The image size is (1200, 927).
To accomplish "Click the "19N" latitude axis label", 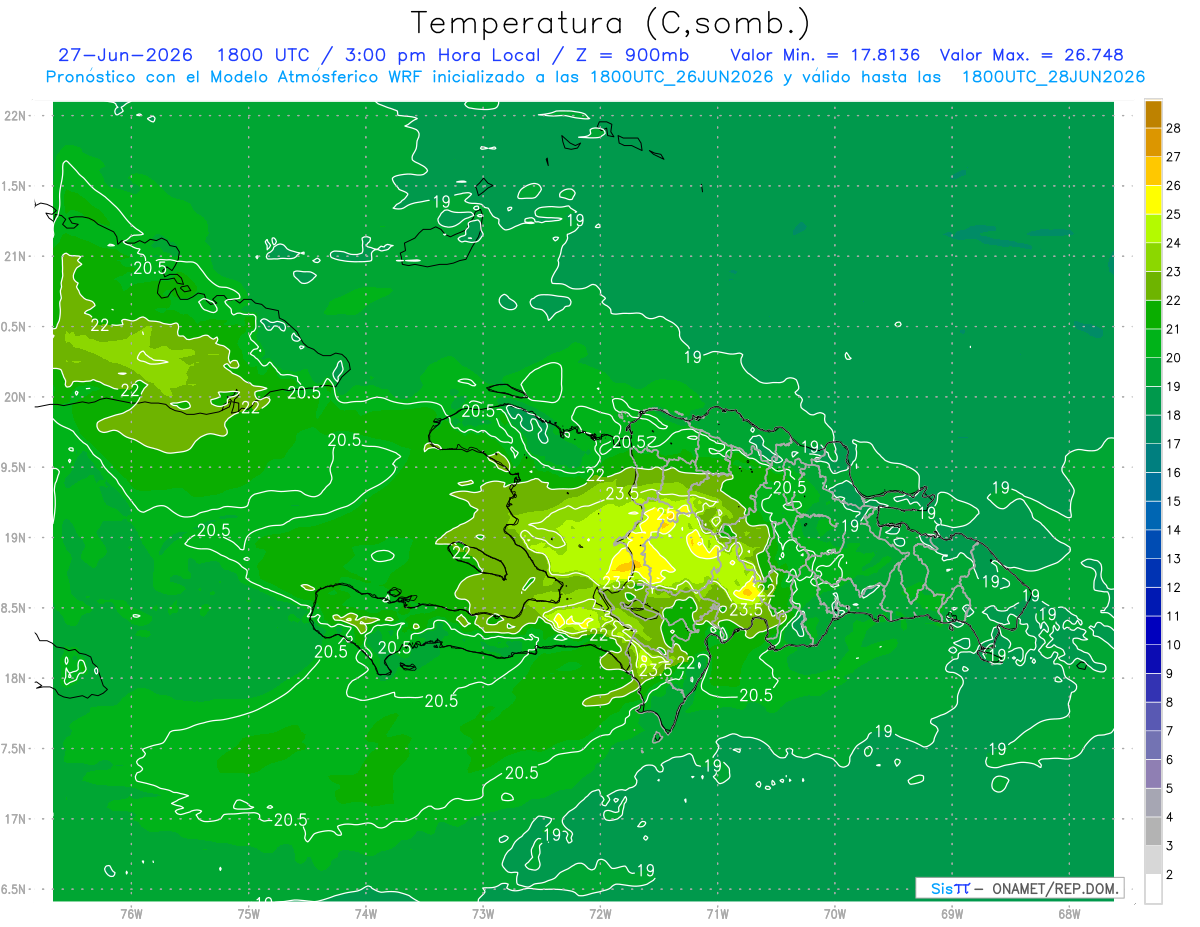I will pyautogui.click(x=17, y=538).
